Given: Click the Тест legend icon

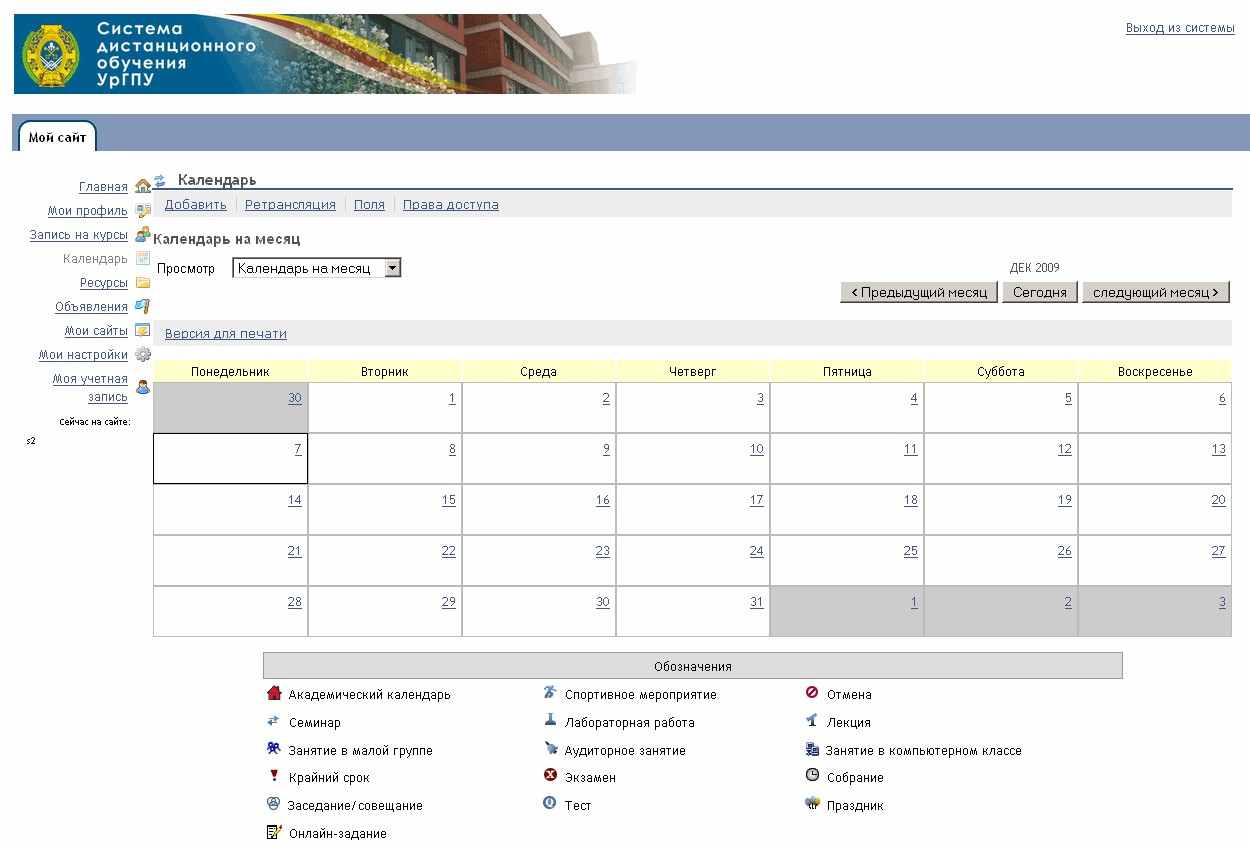Looking at the screenshot, I should pyautogui.click(x=550, y=803).
